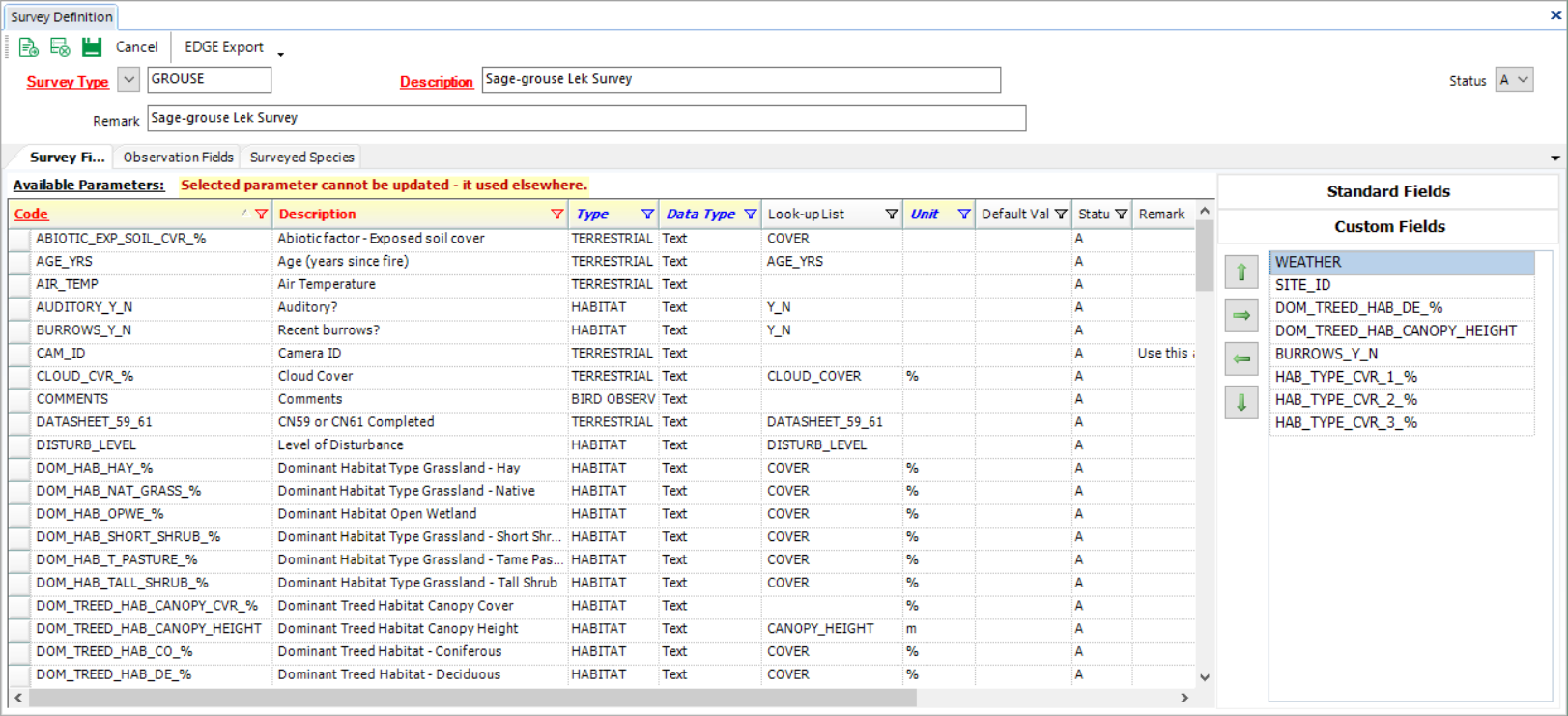Viewport: 1568px width, 716px height.
Task: Click the Description input field
Action: (x=741, y=79)
